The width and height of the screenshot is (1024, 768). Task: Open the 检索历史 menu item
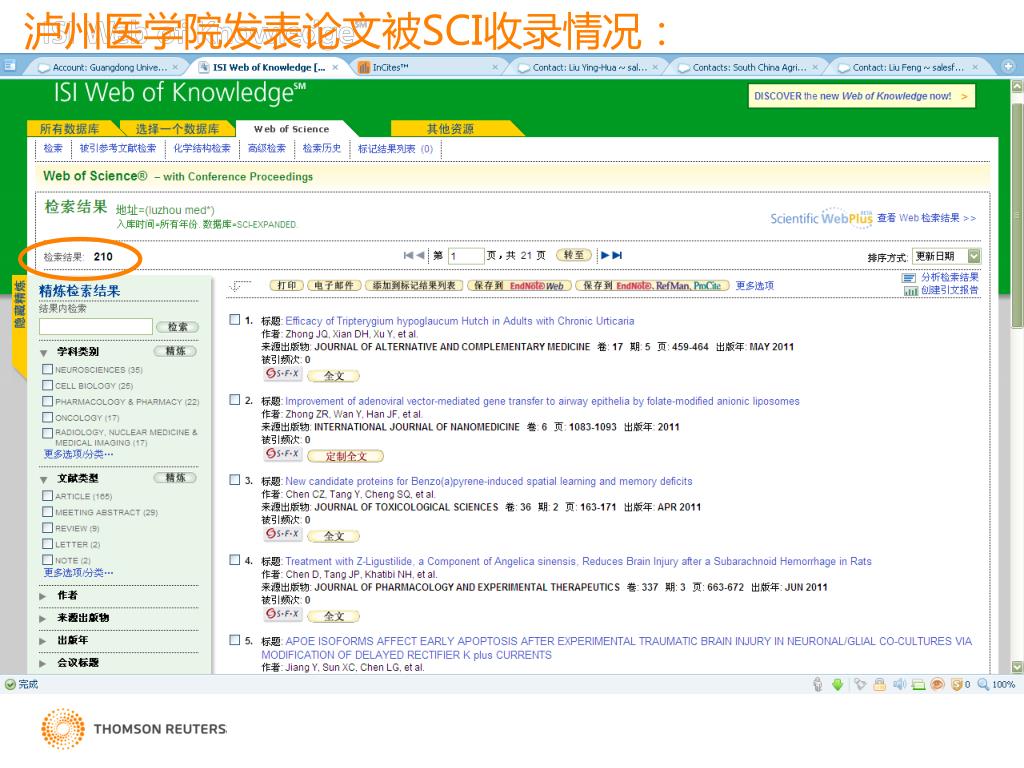[x=322, y=149]
